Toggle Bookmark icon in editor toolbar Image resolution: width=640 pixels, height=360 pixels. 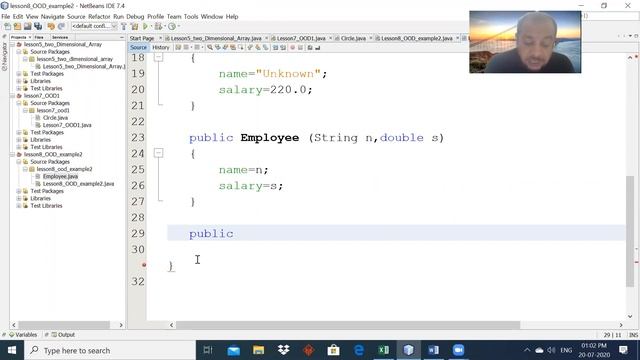[x=266, y=48]
